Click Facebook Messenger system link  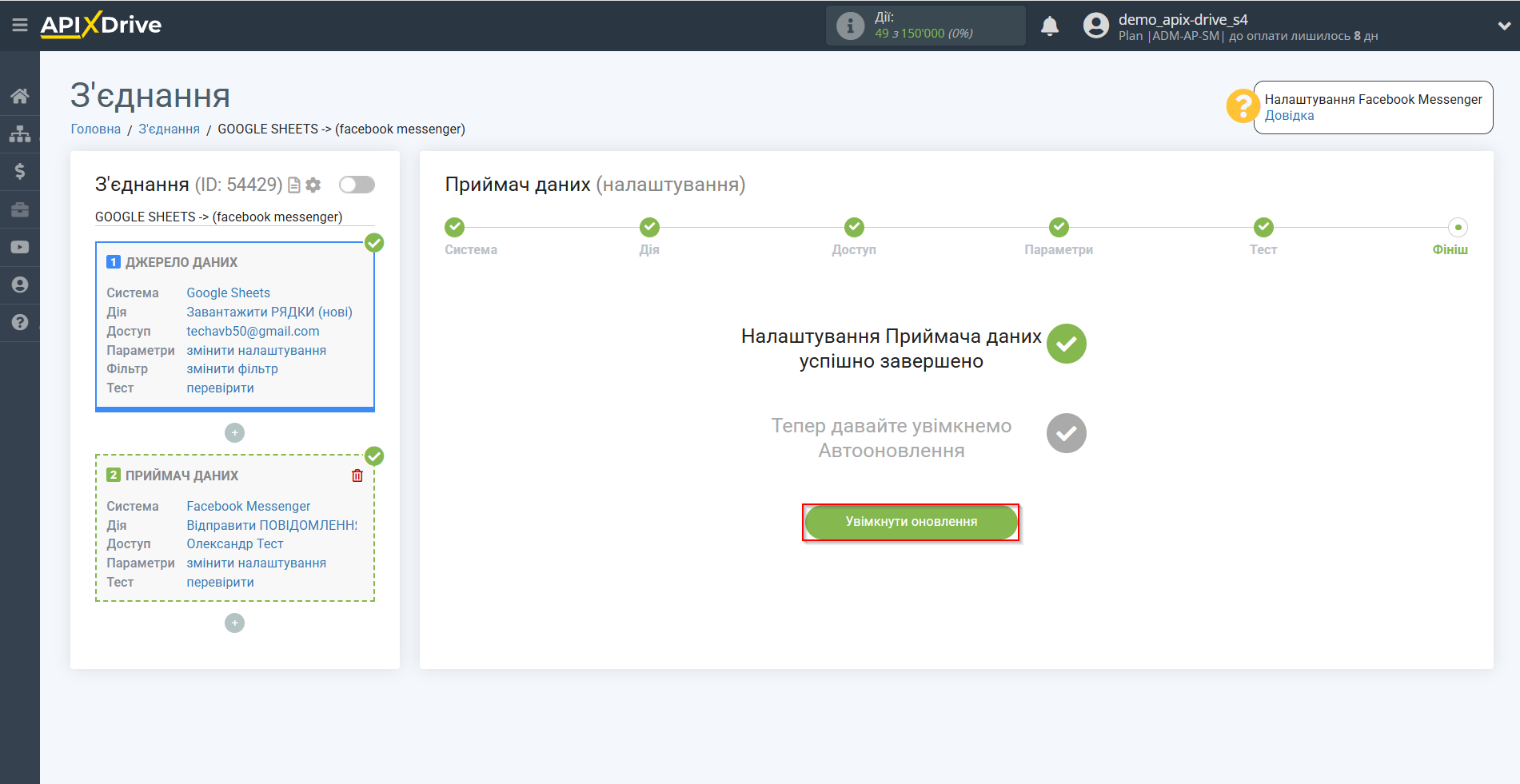[x=249, y=507]
